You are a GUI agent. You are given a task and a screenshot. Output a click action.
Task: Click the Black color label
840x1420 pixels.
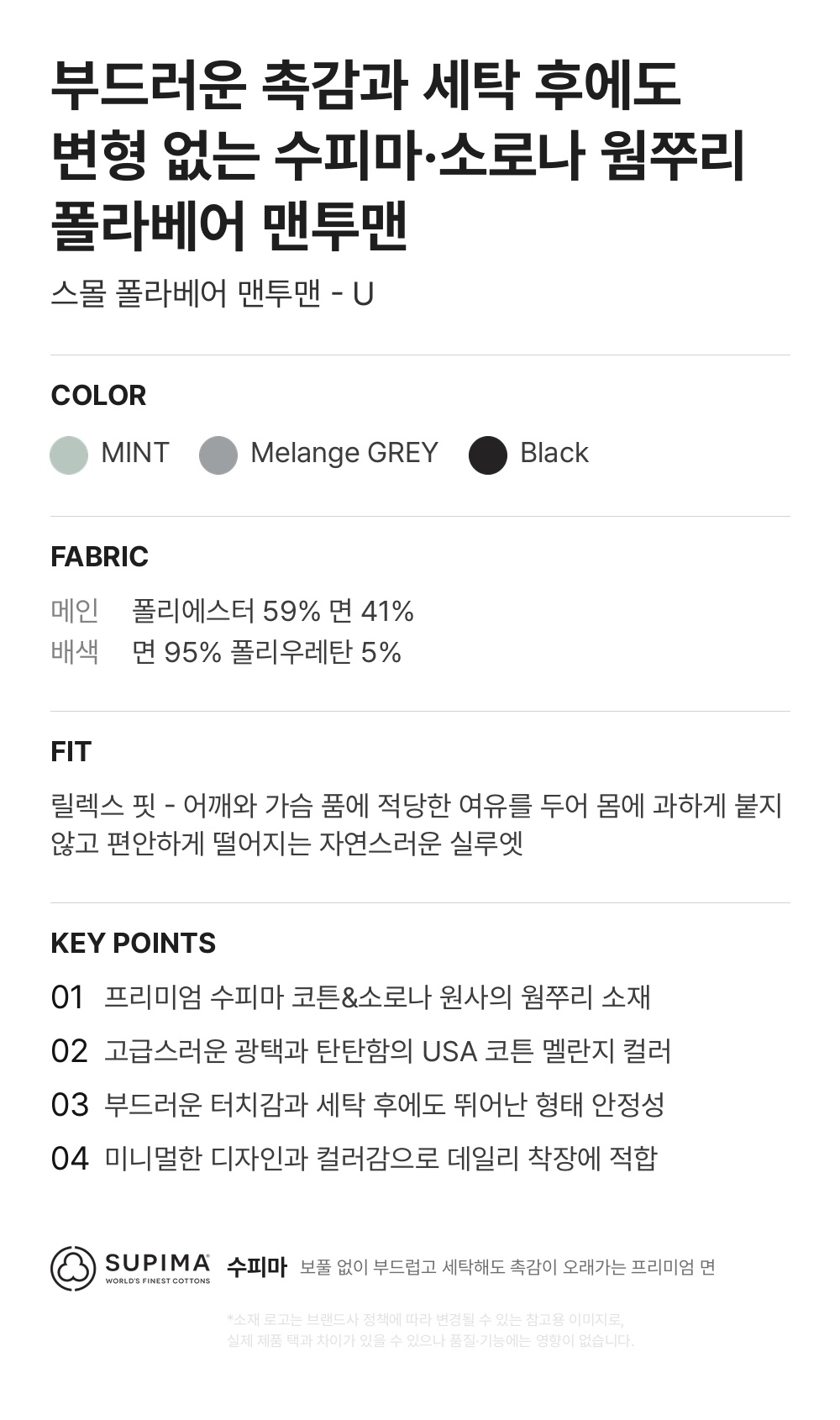[x=554, y=453]
